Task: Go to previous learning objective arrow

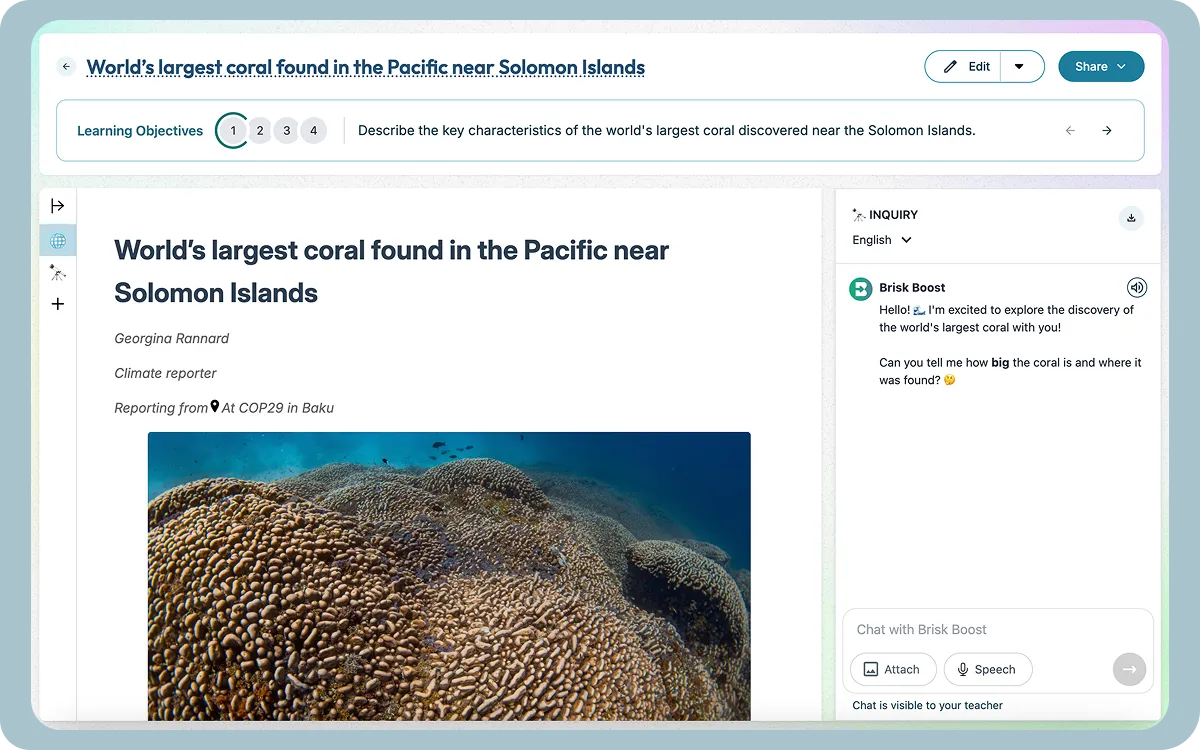Action: click(1070, 130)
